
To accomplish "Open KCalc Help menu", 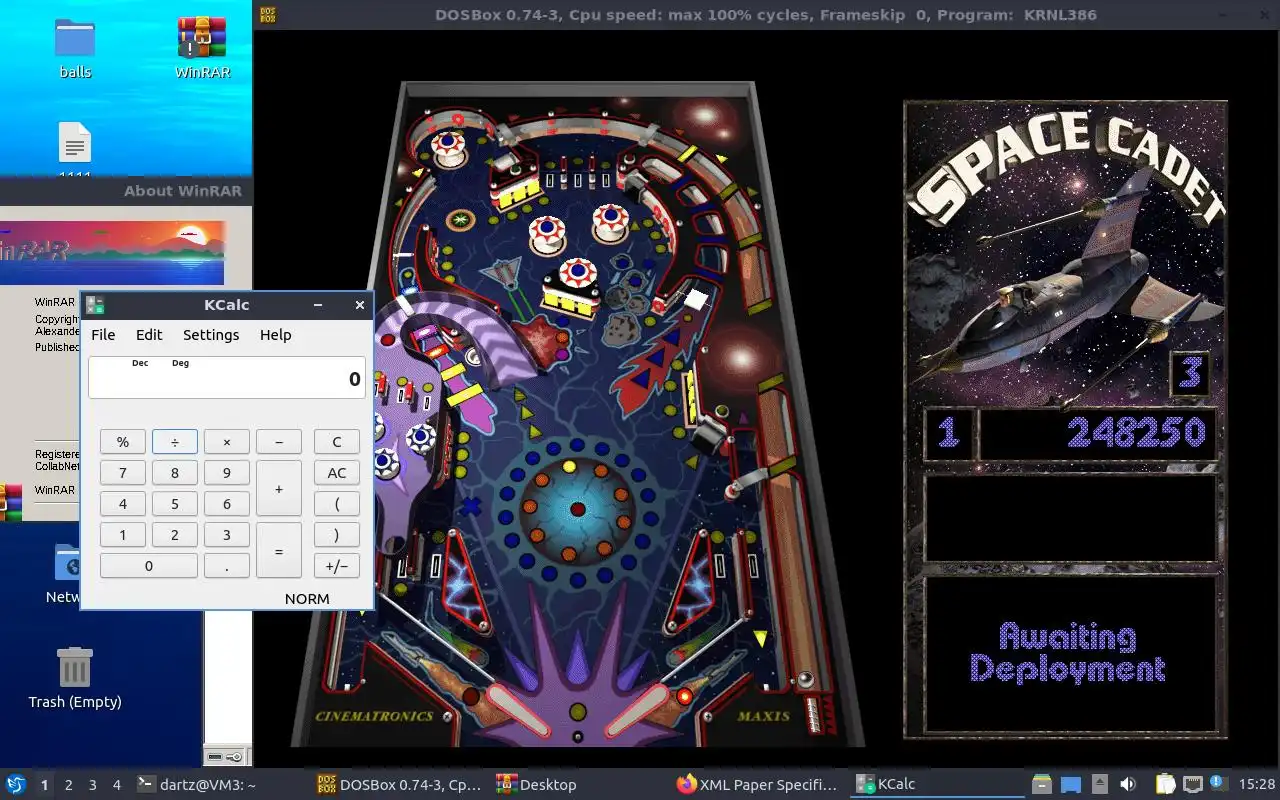I will (276, 335).
